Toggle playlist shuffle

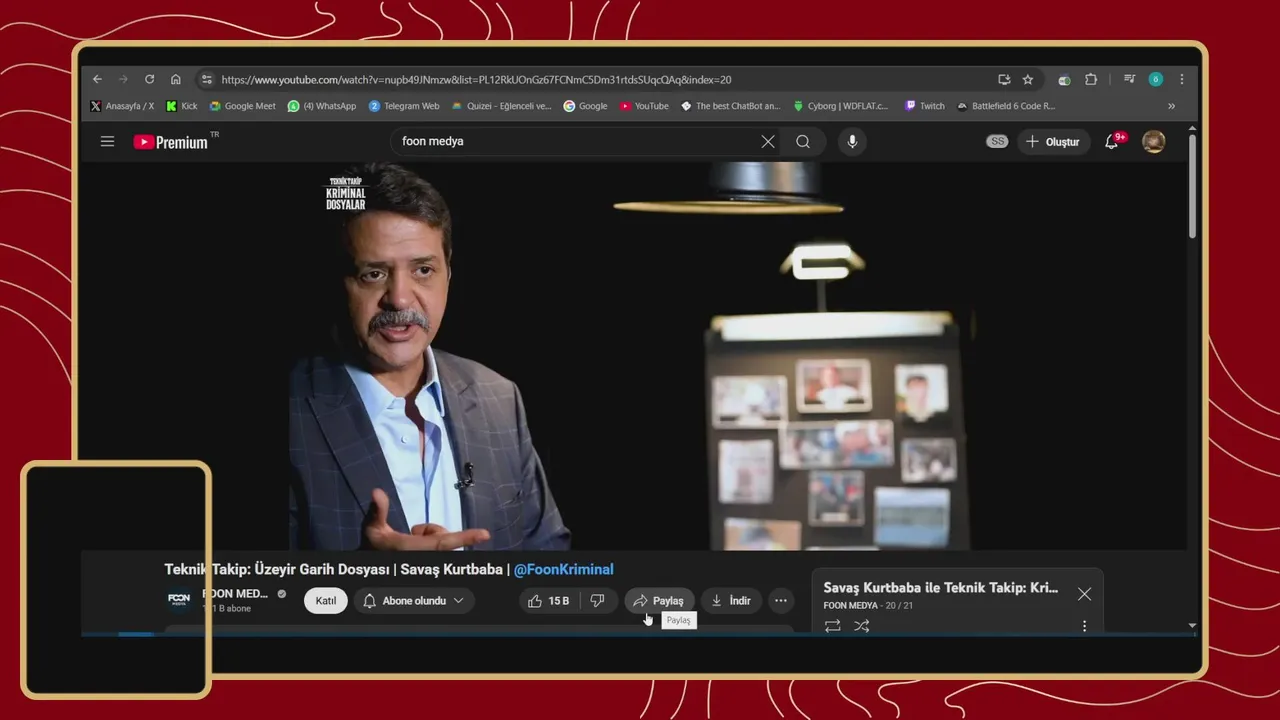point(861,626)
